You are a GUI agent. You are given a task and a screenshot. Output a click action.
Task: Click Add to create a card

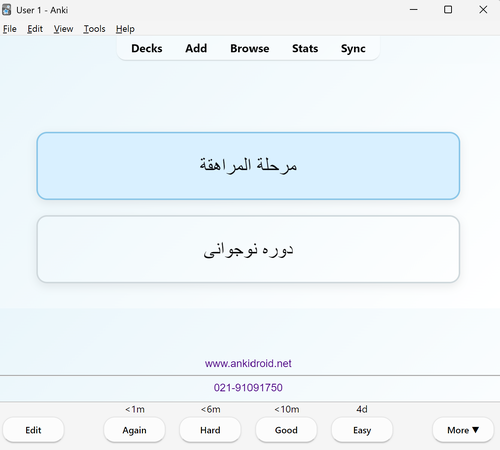tap(196, 49)
